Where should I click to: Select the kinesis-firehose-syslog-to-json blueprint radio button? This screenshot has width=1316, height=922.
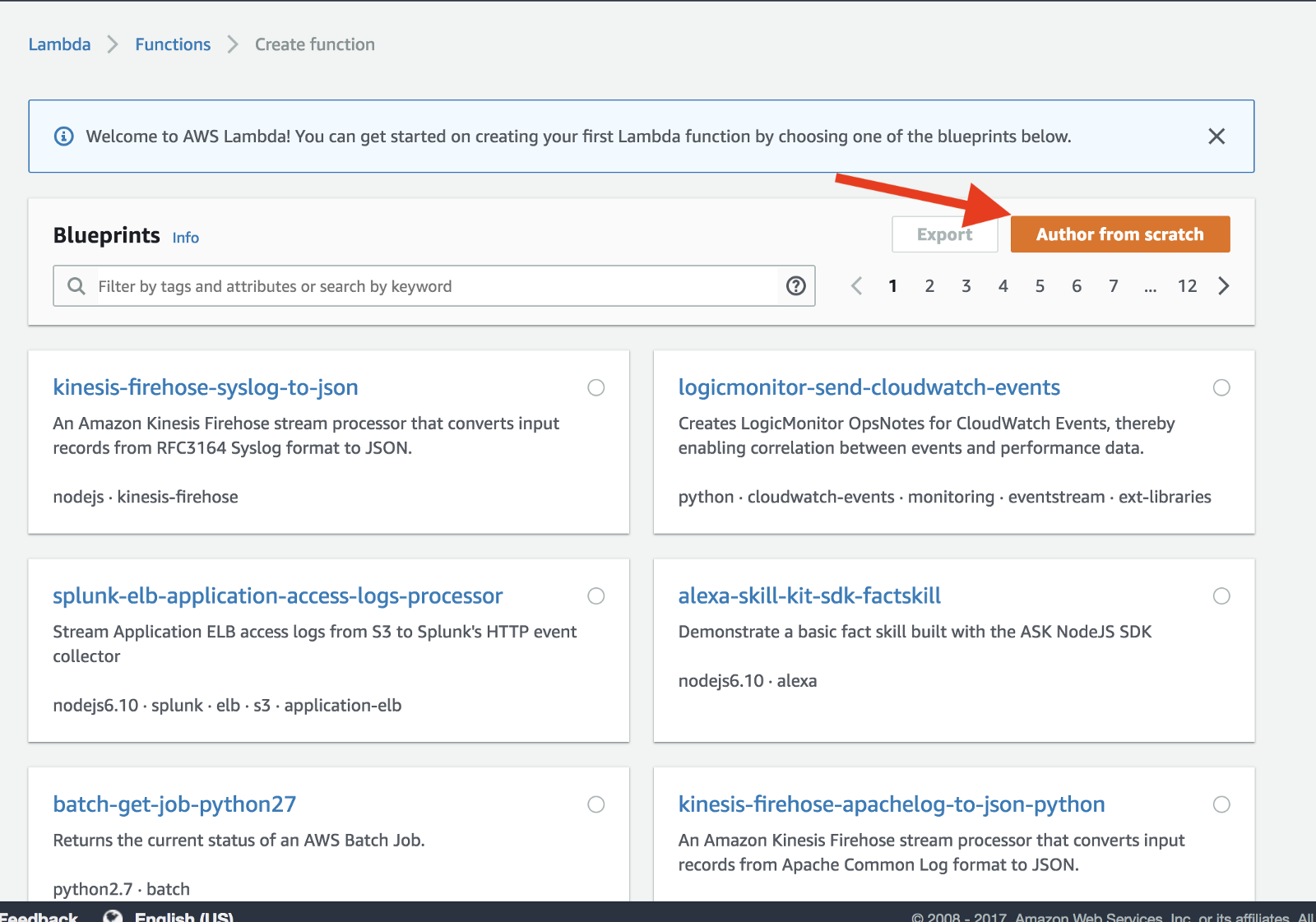pos(596,387)
